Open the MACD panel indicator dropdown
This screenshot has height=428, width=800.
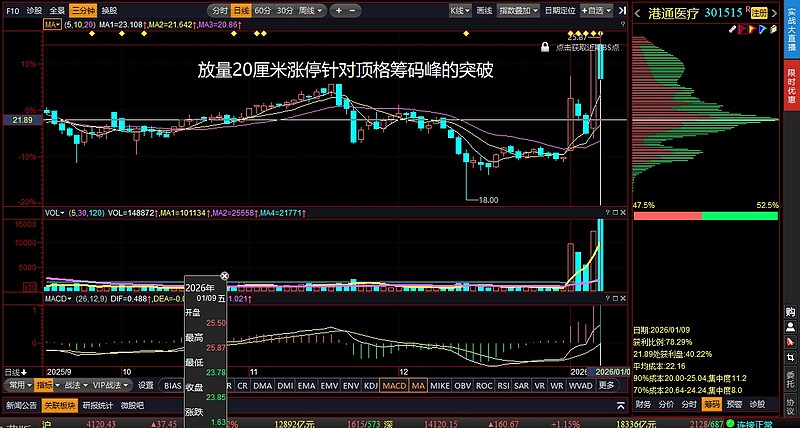tap(58, 298)
